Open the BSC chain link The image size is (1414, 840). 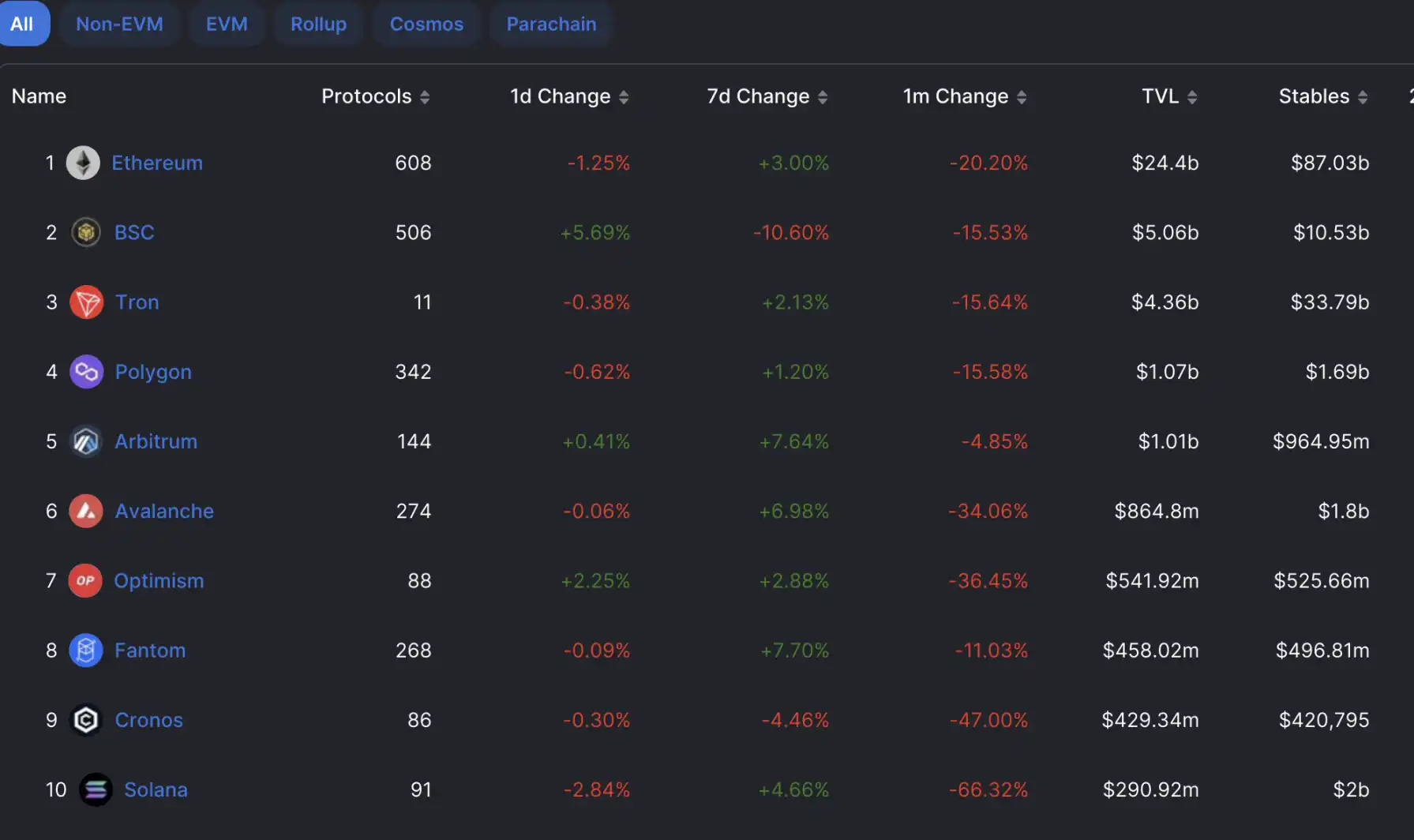(x=134, y=232)
